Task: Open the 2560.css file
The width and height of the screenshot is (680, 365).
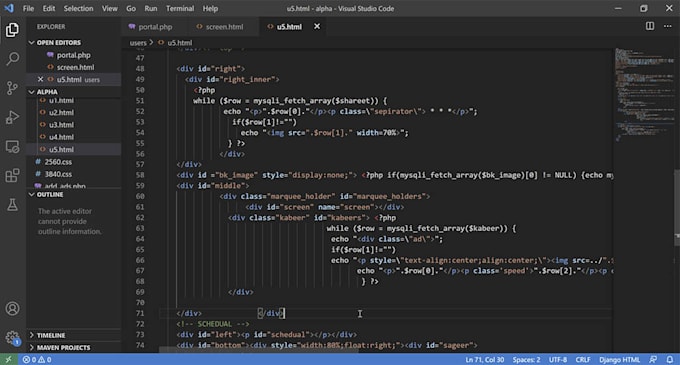Action: click(58, 162)
